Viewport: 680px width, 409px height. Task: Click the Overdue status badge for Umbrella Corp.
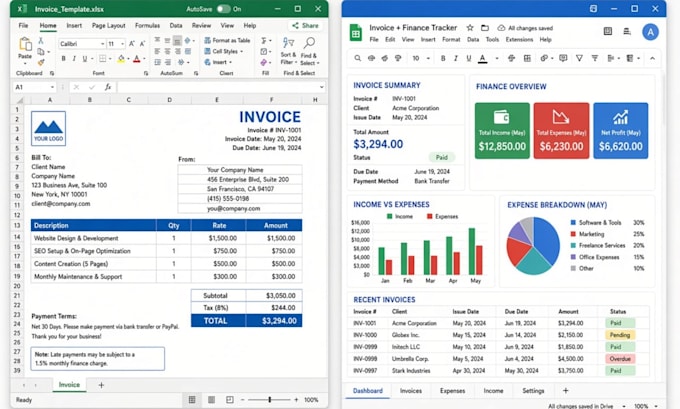[x=620, y=359]
